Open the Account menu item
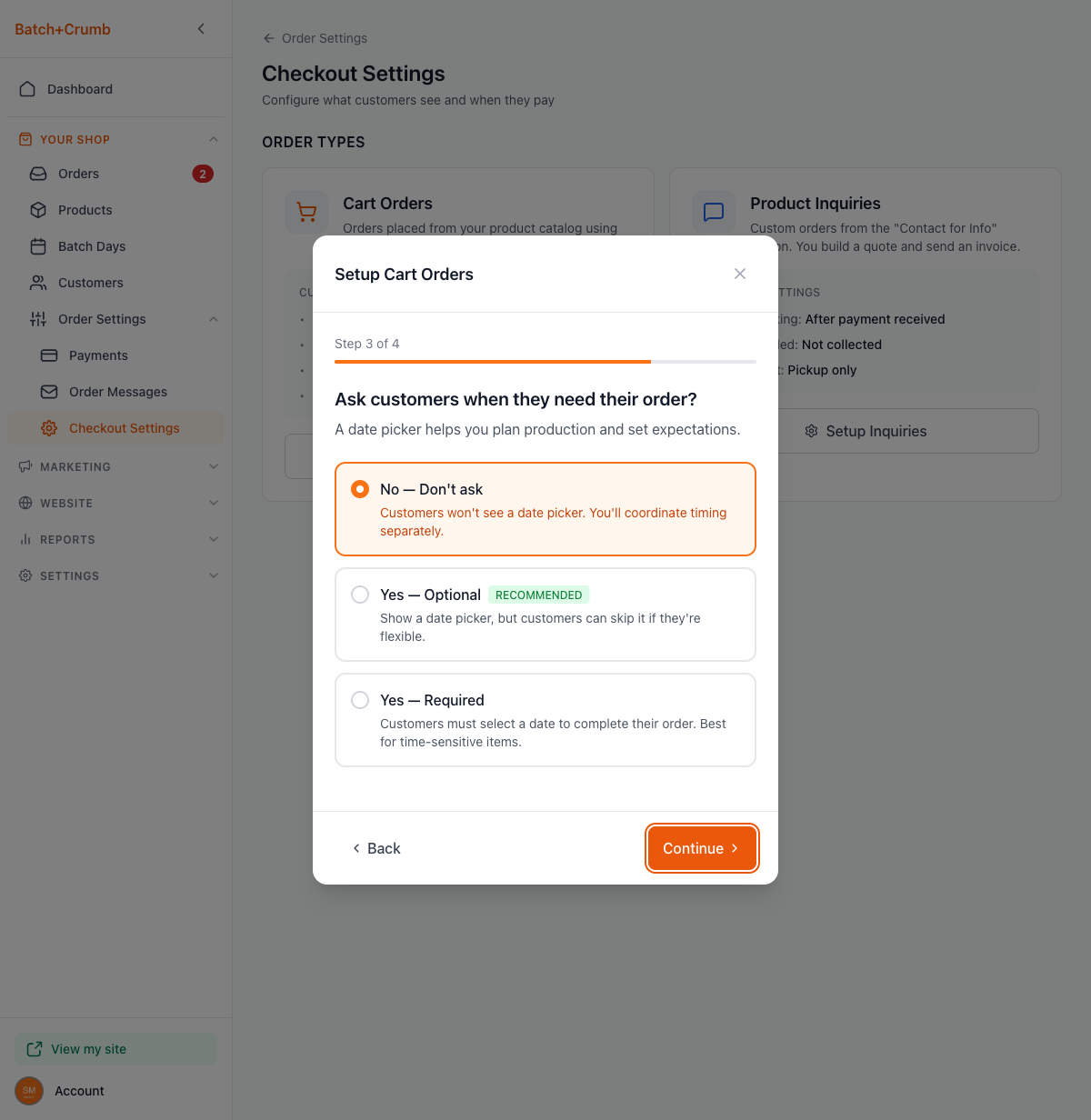This screenshot has height=1120, width=1091. 79,1091
